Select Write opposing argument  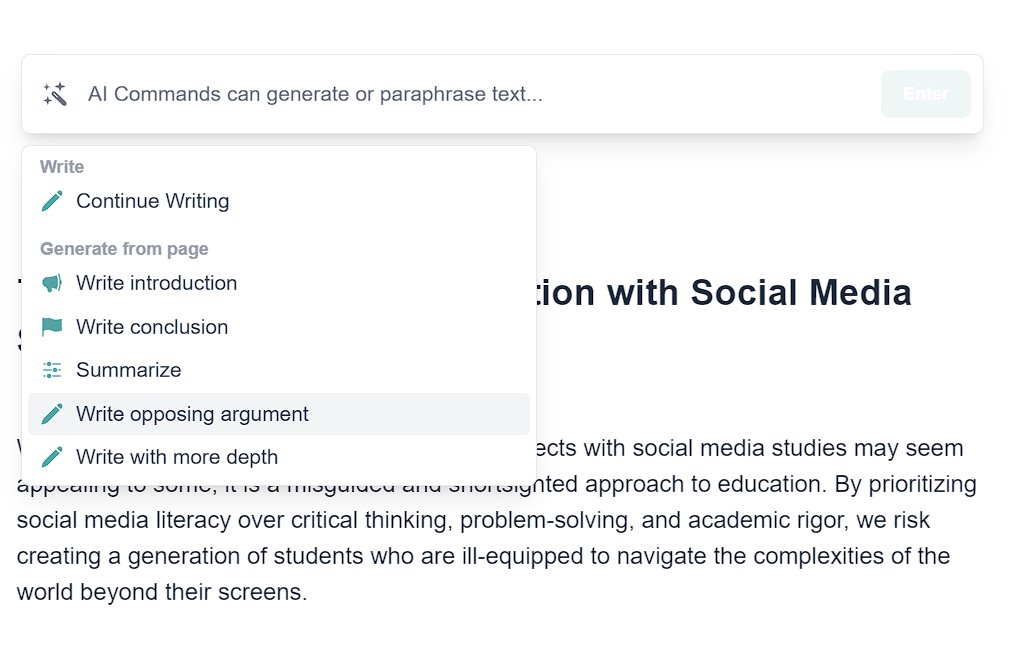pos(279,414)
